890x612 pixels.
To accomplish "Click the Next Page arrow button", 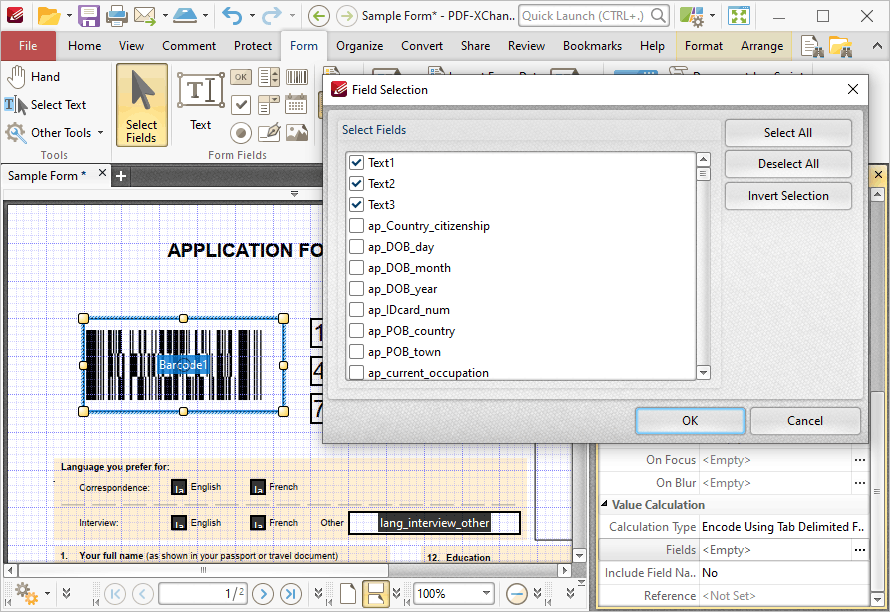I will tap(263, 594).
